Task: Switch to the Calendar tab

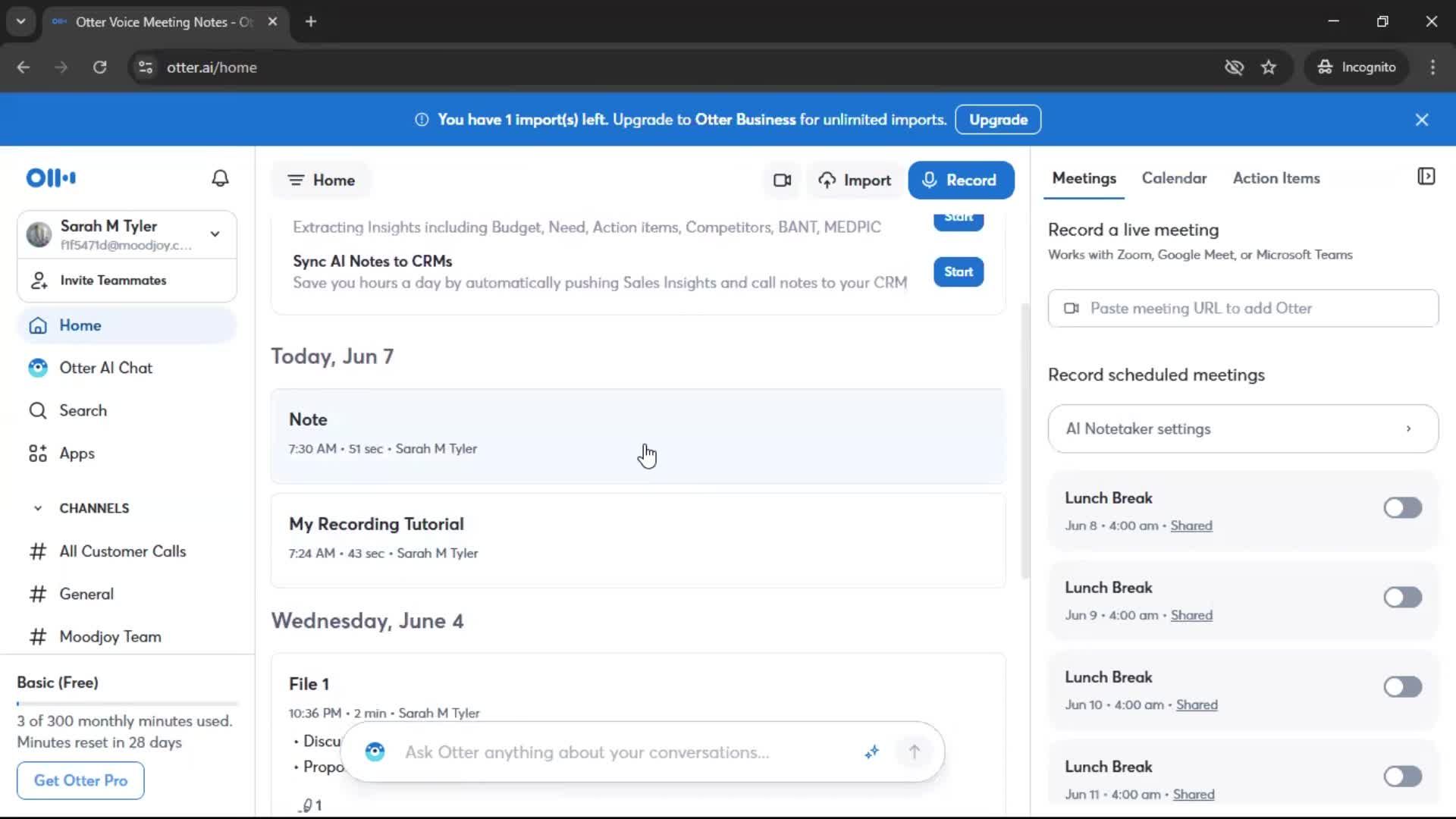Action: (1174, 178)
